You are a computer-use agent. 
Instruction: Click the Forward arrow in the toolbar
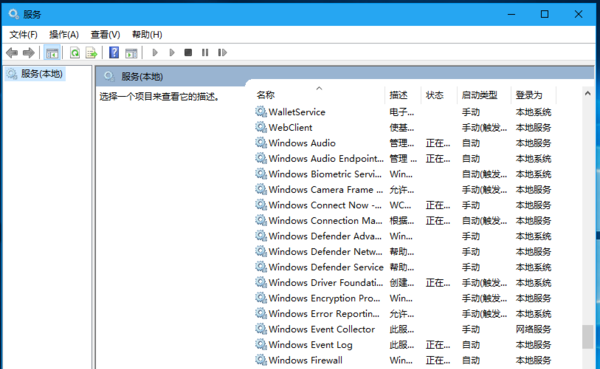point(29,52)
